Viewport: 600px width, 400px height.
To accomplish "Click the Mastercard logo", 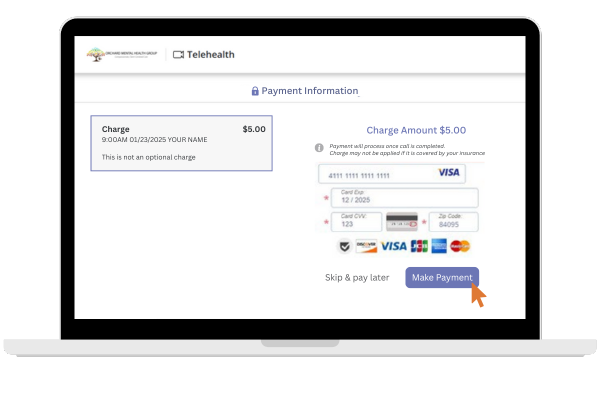I will 460,246.
